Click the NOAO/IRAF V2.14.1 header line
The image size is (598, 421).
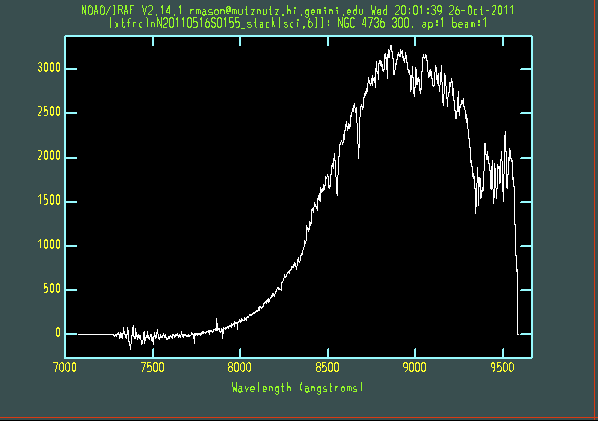[x=298, y=10]
